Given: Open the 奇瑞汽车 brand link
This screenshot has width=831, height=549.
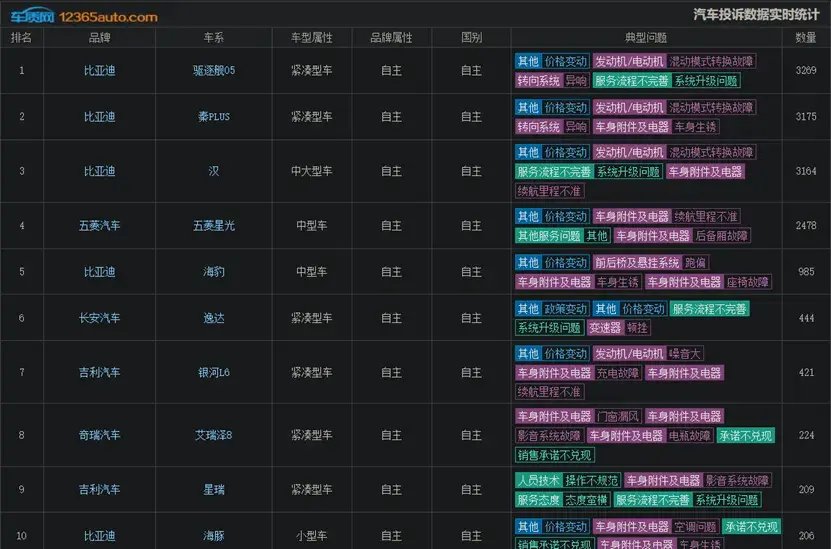Looking at the screenshot, I should [99, 435].
